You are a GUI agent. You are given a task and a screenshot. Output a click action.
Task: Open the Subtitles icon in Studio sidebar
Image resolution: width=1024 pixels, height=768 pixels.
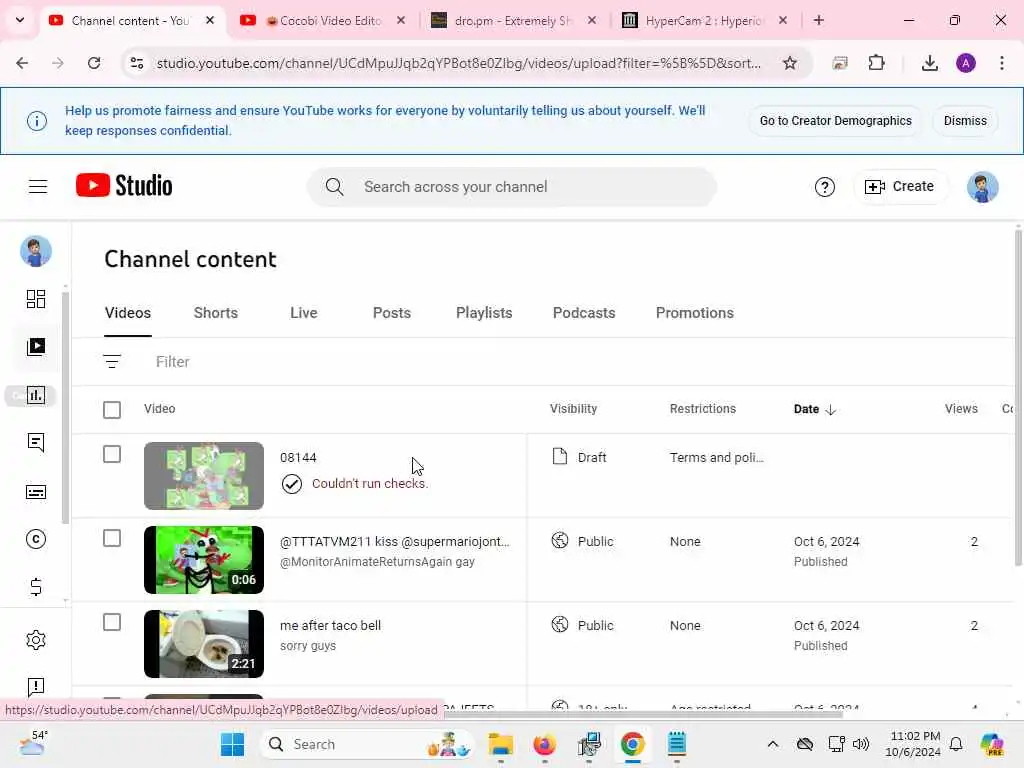(x=36, y=492)
